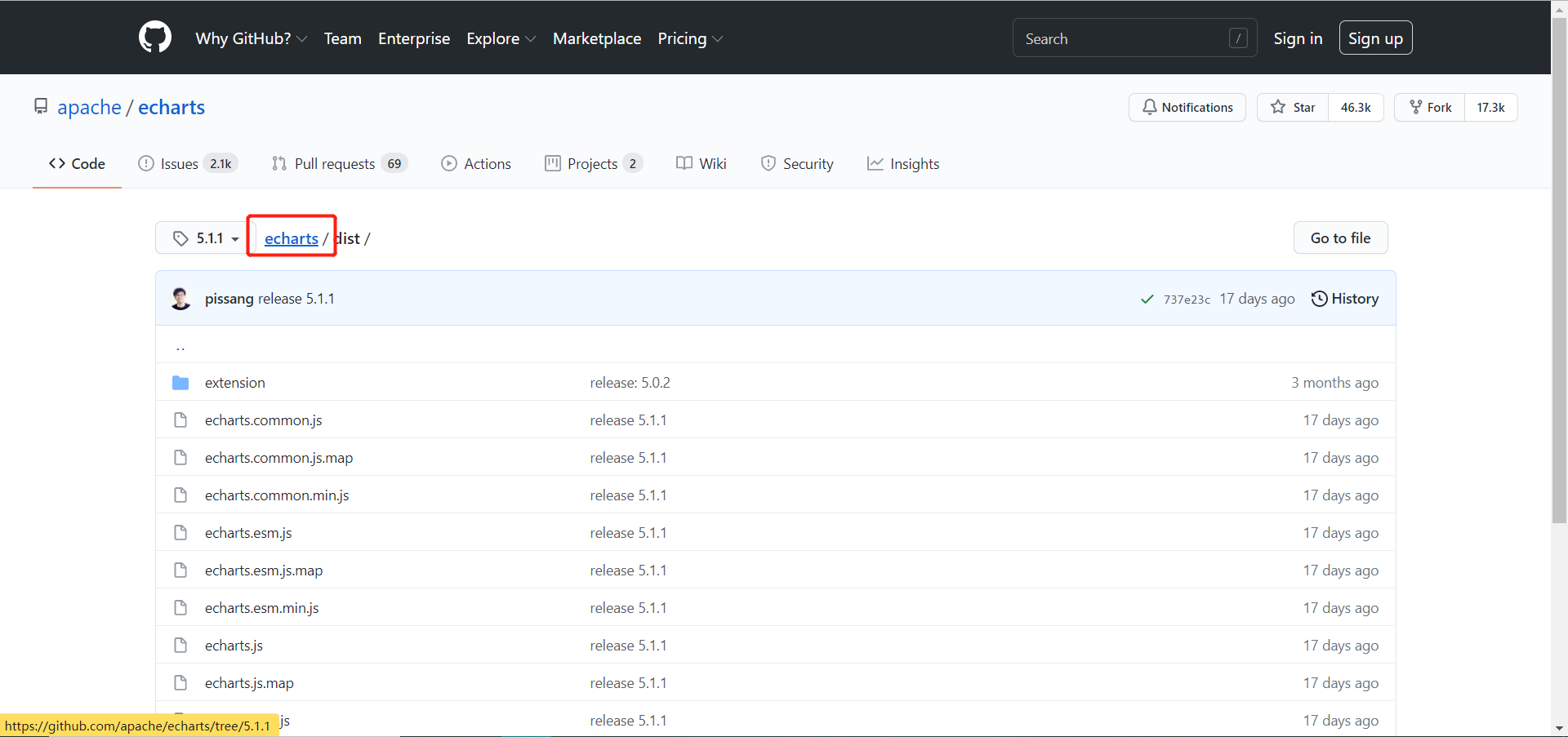Click inside the Search field
This screenshot has width=1568, height=737.
1119,38
